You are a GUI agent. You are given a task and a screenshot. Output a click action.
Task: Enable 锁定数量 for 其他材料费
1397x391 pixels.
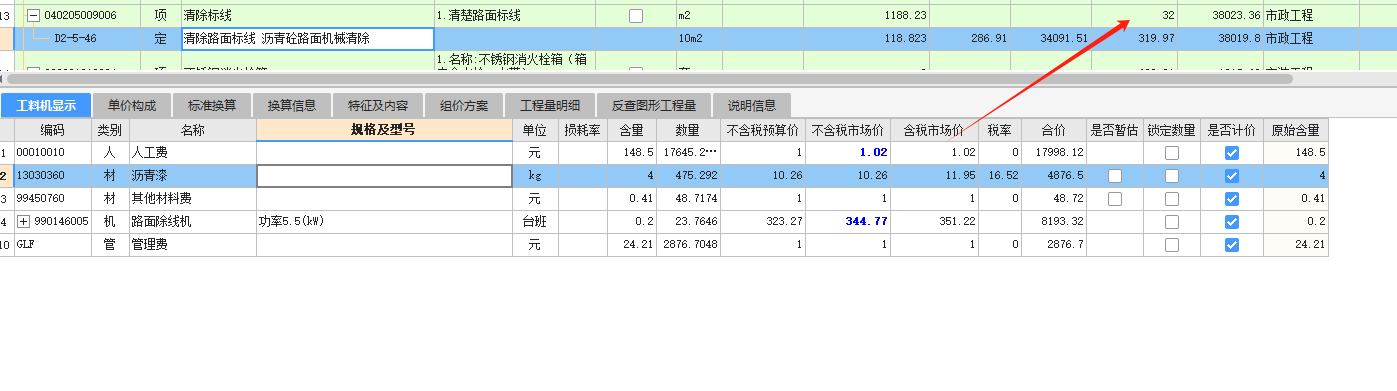(x=1172, y=199)
